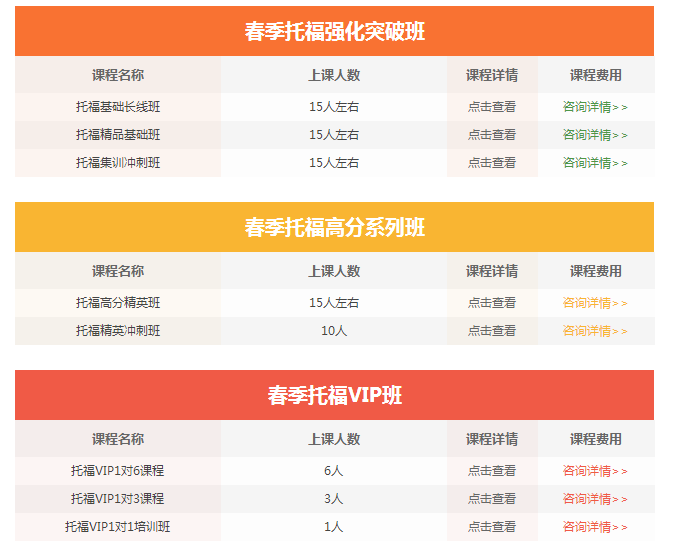Image resolution: width=678 pixels, height=560 pixels.
Task: Click 15人左右 in the 托福基础长线班 row
Action: click(x=334, y=107)
